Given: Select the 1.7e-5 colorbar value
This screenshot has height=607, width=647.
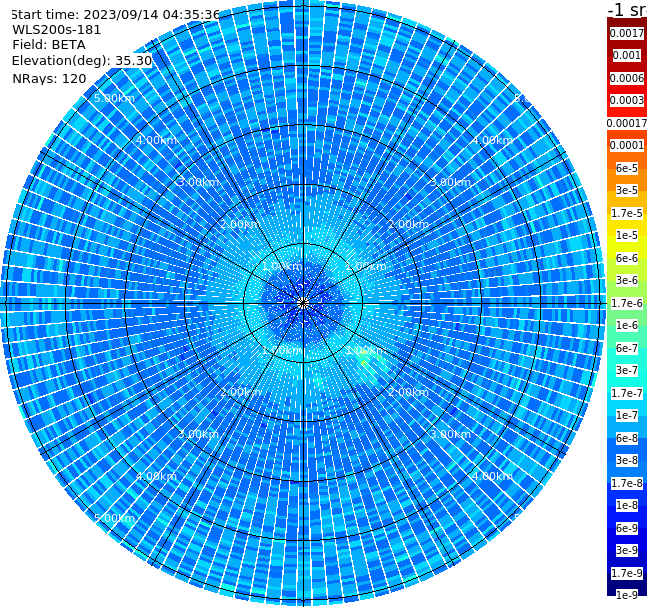Looking at the screenshot, I should (x=627, y=213).
